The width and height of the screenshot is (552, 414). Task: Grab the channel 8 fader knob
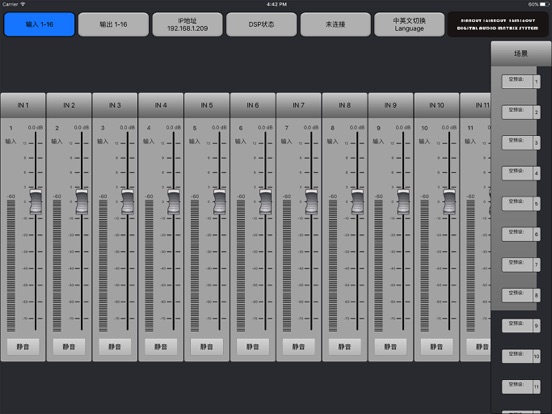tap(357, 202)
